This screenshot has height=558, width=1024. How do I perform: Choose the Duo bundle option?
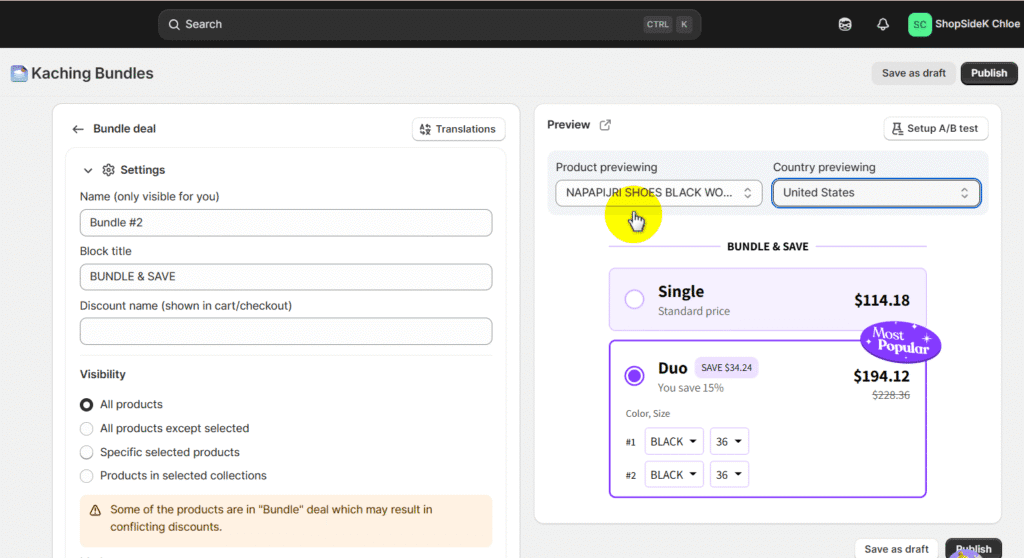(x=634, y=376)
